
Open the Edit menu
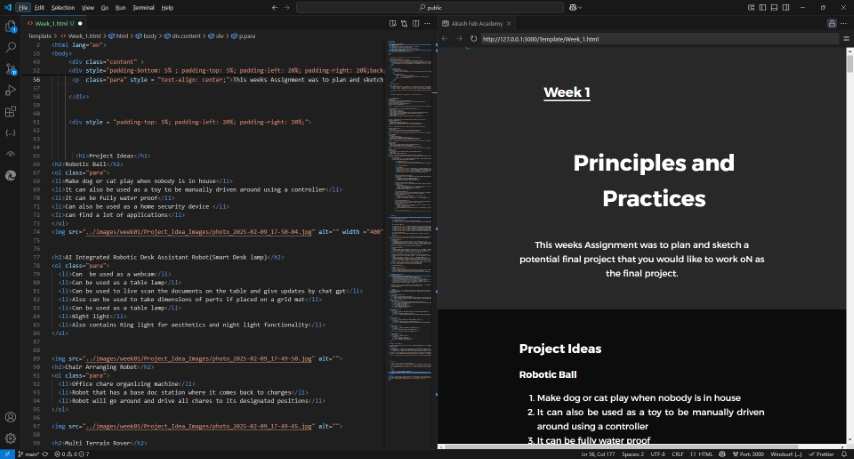(39, 8)
